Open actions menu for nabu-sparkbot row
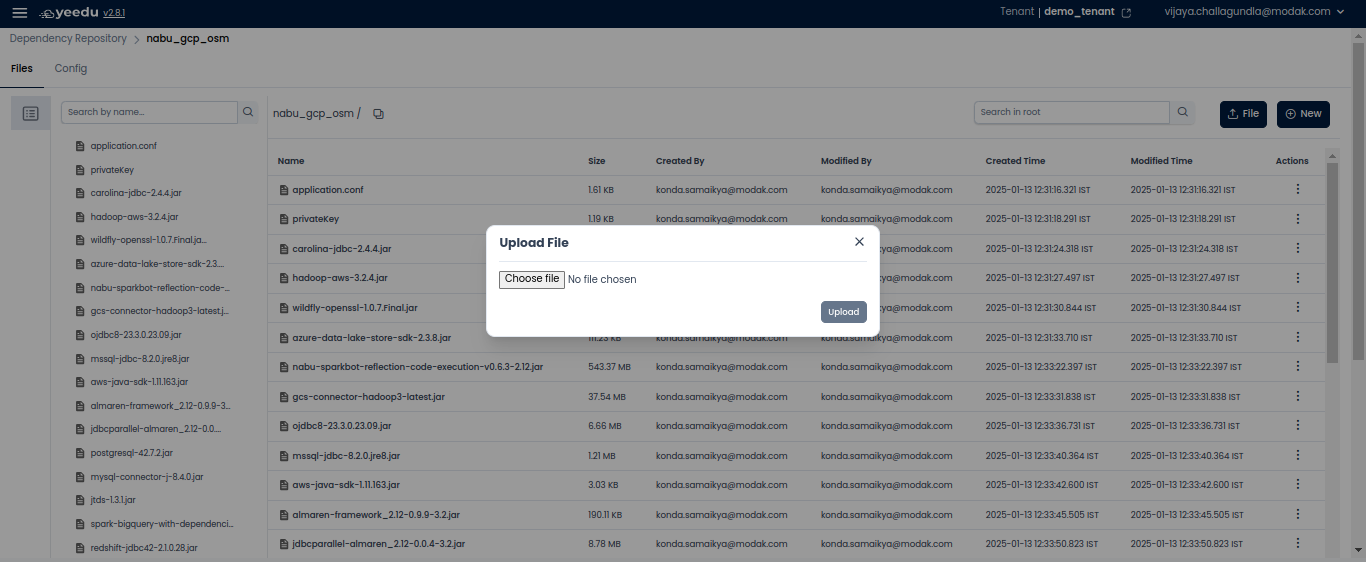1366x562 pixels. (x=1298, y=367)
